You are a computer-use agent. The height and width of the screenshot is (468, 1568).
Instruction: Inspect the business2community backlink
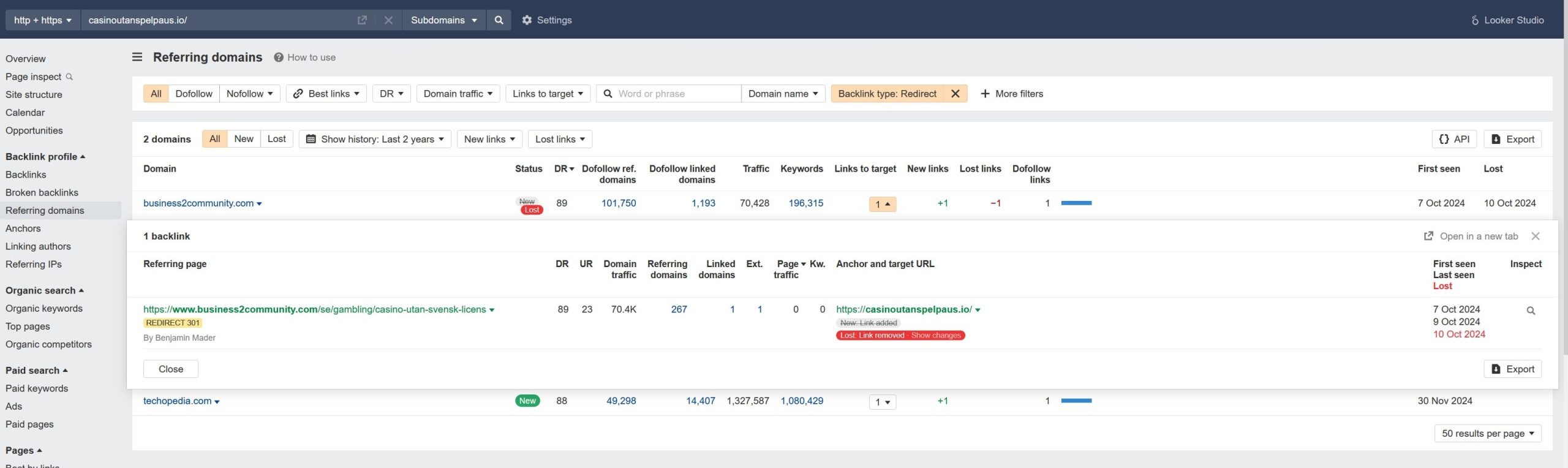pyautogui.click(x=1530, y=311)
